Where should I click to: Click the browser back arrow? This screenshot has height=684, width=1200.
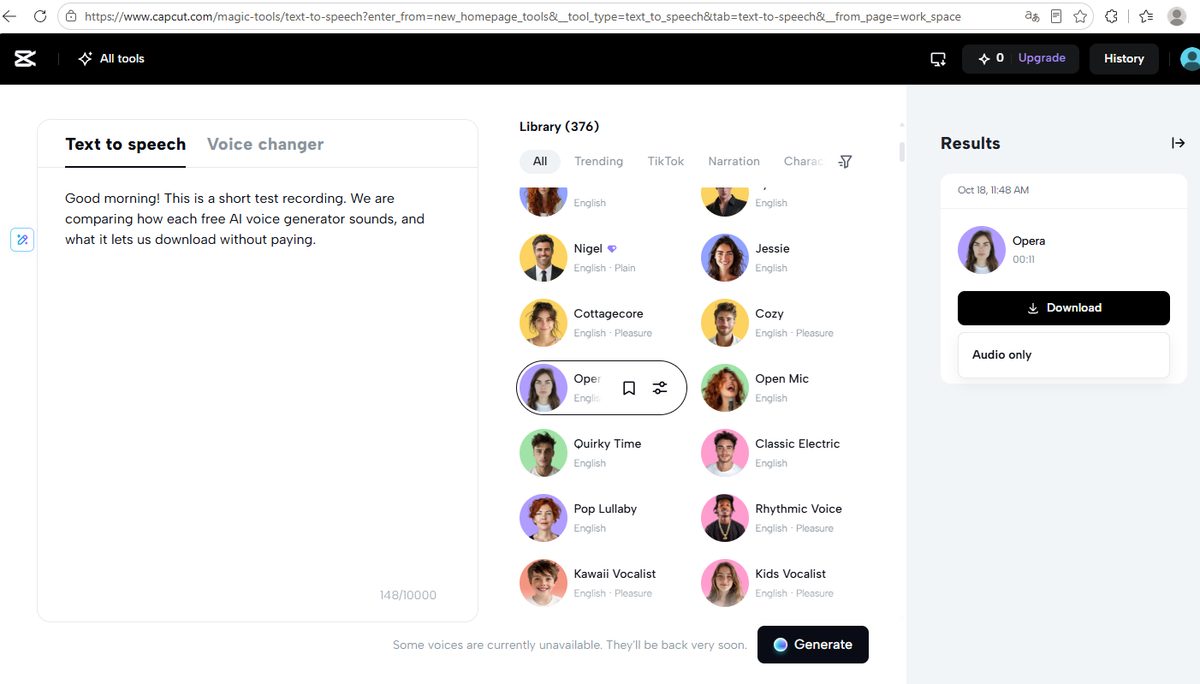pos(10,16)
